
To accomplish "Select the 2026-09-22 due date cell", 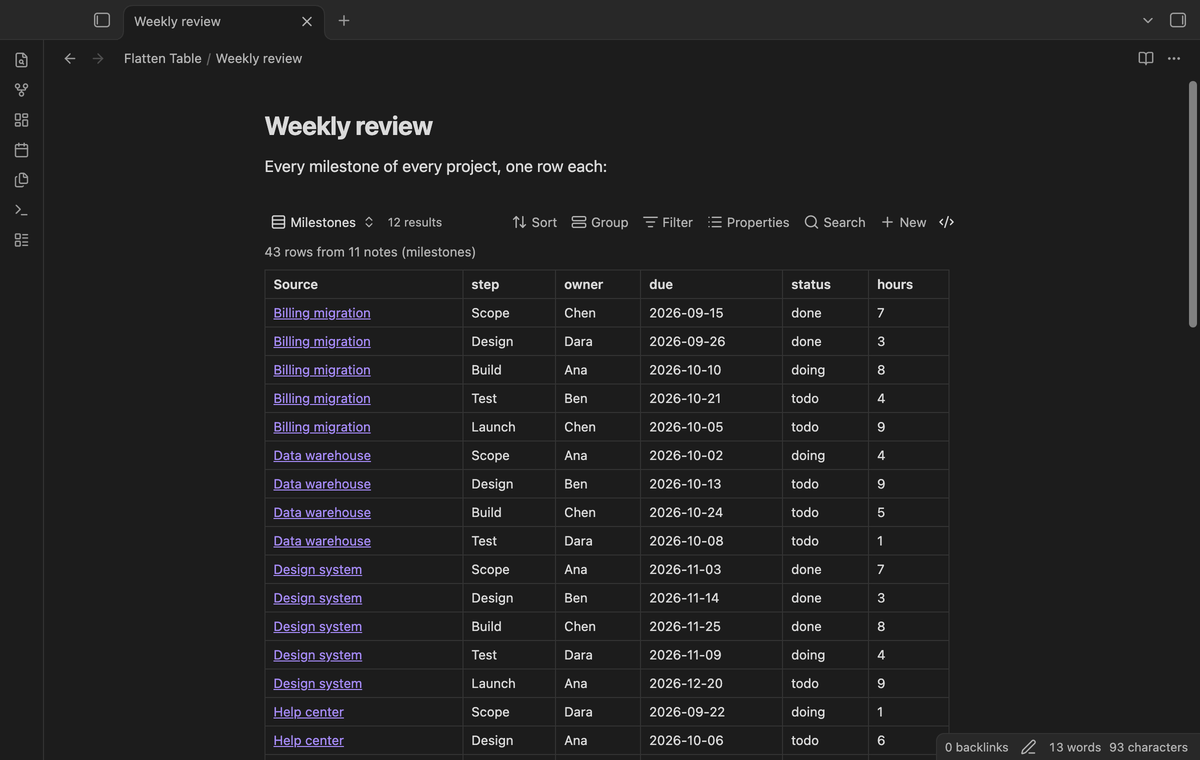I will [x=711, y=712].
